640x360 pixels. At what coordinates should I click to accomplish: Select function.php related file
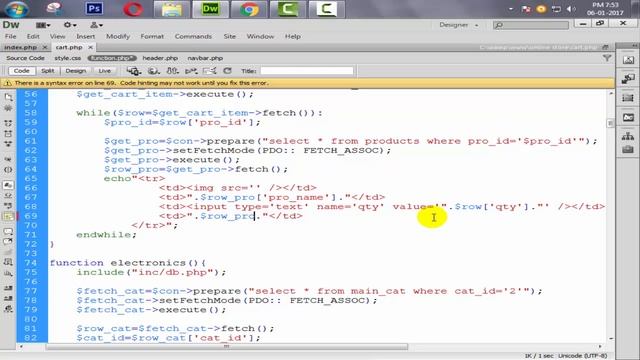[112, 58]
